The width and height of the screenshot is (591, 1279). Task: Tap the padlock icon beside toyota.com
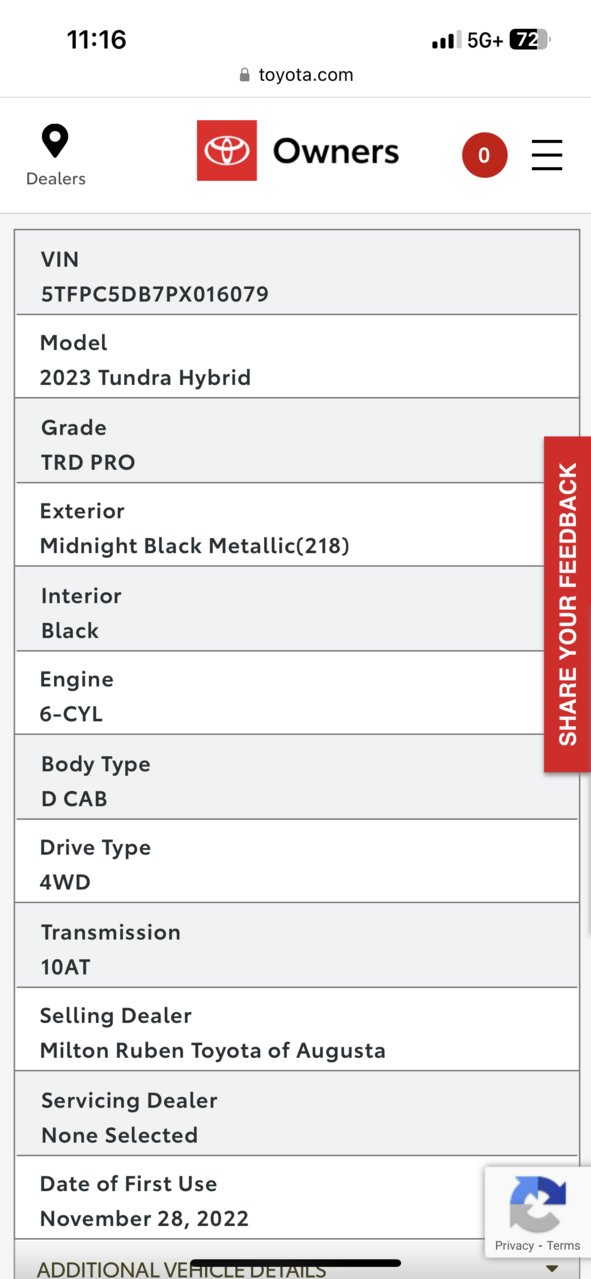[x=244, y=75]
